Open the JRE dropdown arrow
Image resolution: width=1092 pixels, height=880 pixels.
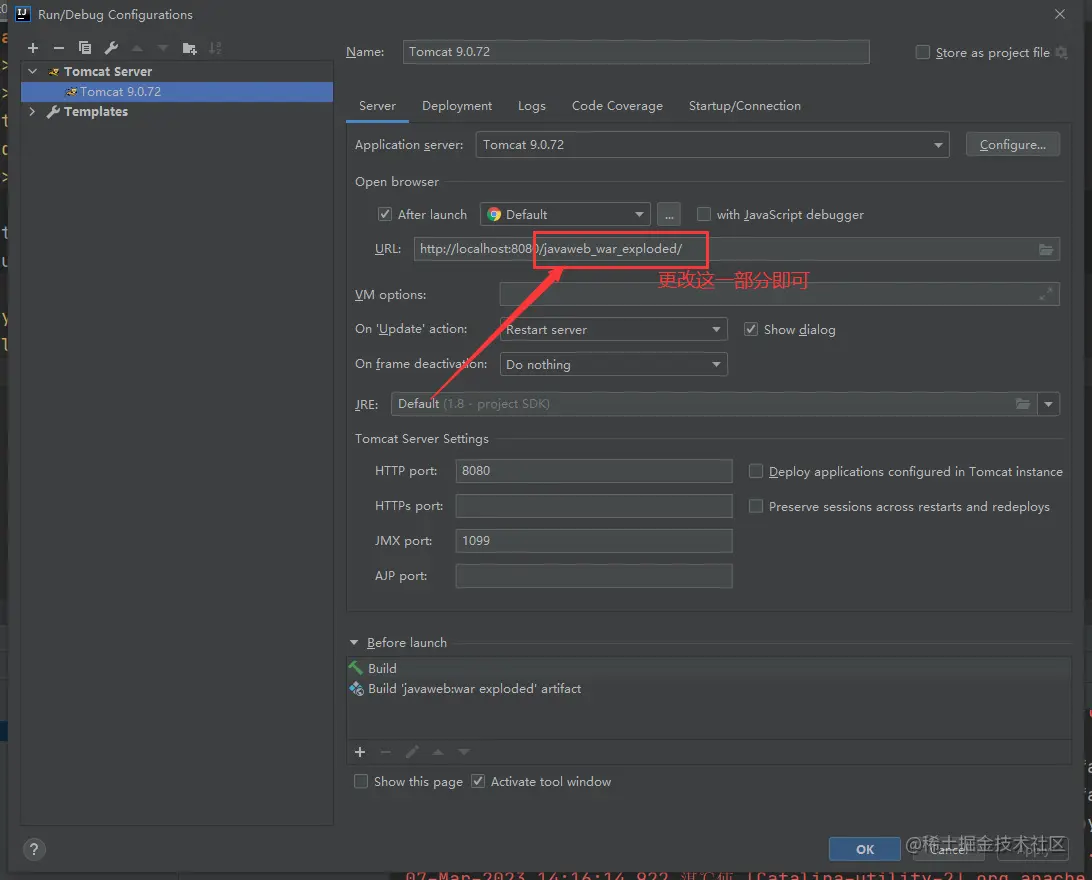[1048, 404]
